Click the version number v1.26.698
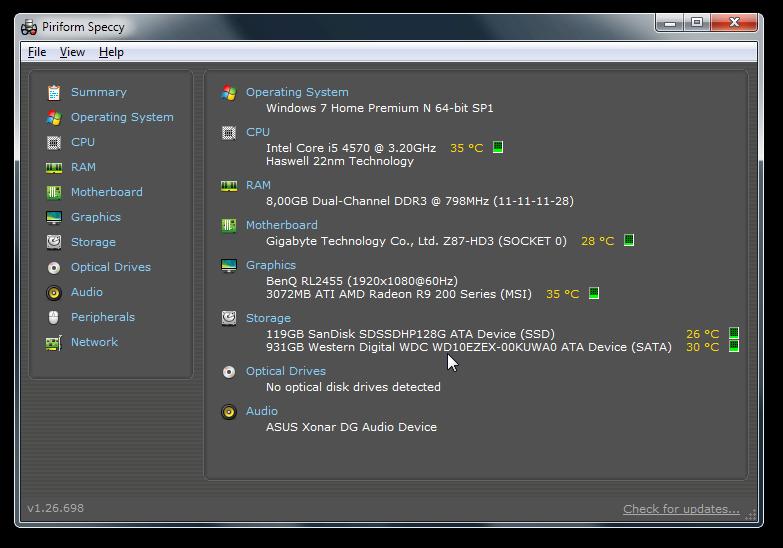 55,508
